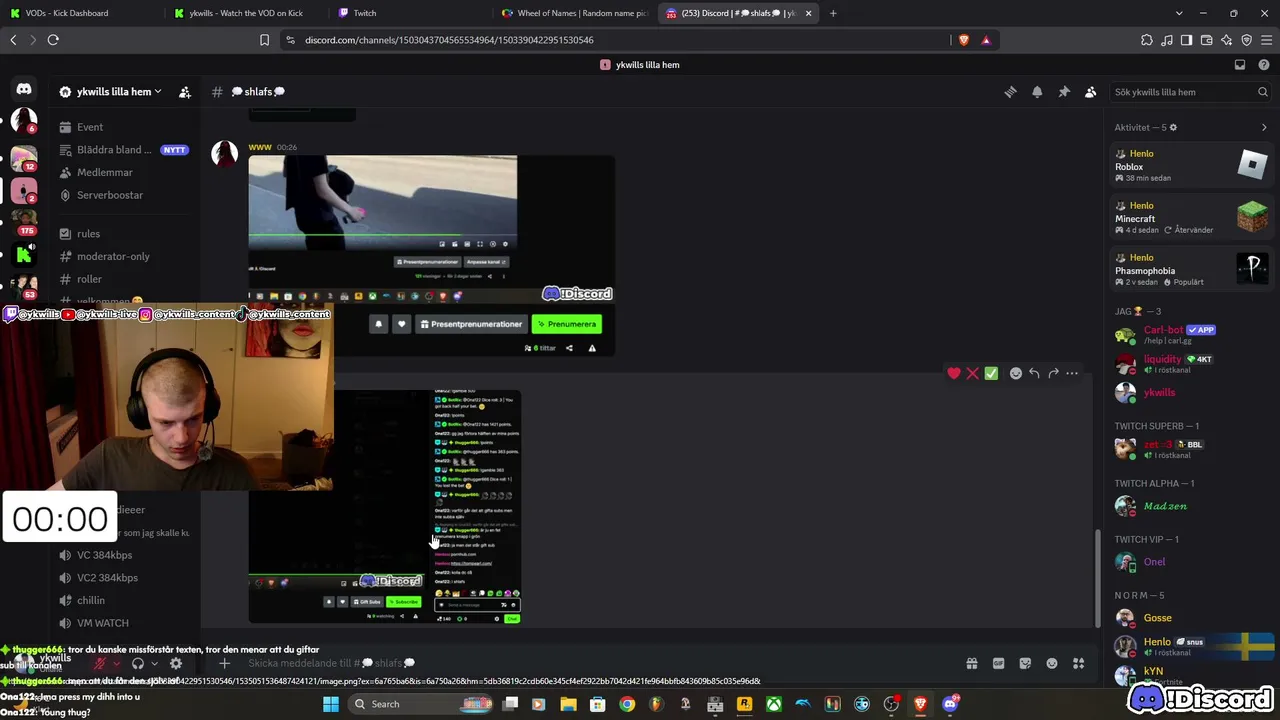Open the Brave main menu

click(x=1266, y=40)
